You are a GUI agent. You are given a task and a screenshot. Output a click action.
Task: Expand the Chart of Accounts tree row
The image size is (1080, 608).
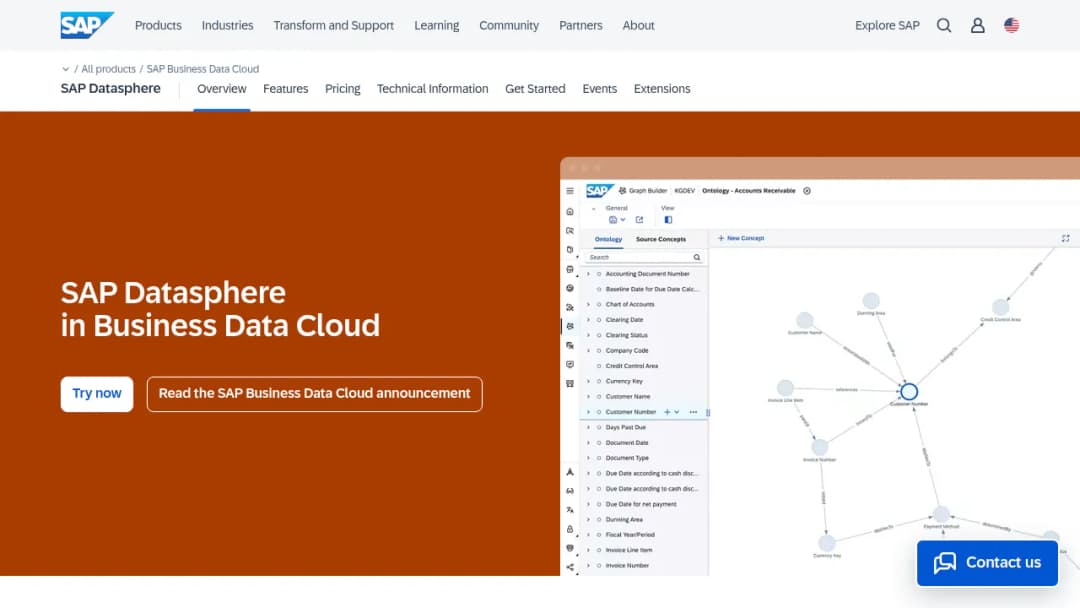588,304
